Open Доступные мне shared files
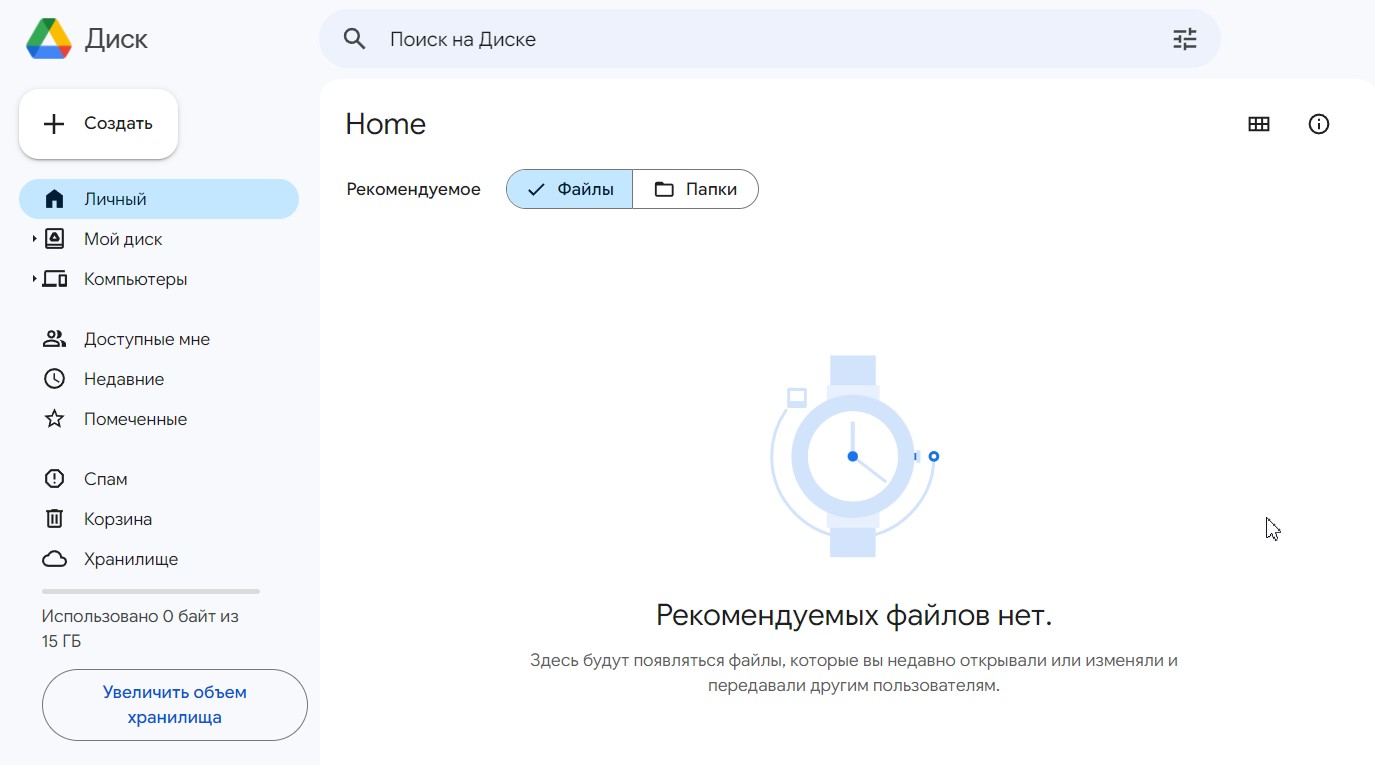Viewport: 1375px width, 765px height. coord(146,338)
